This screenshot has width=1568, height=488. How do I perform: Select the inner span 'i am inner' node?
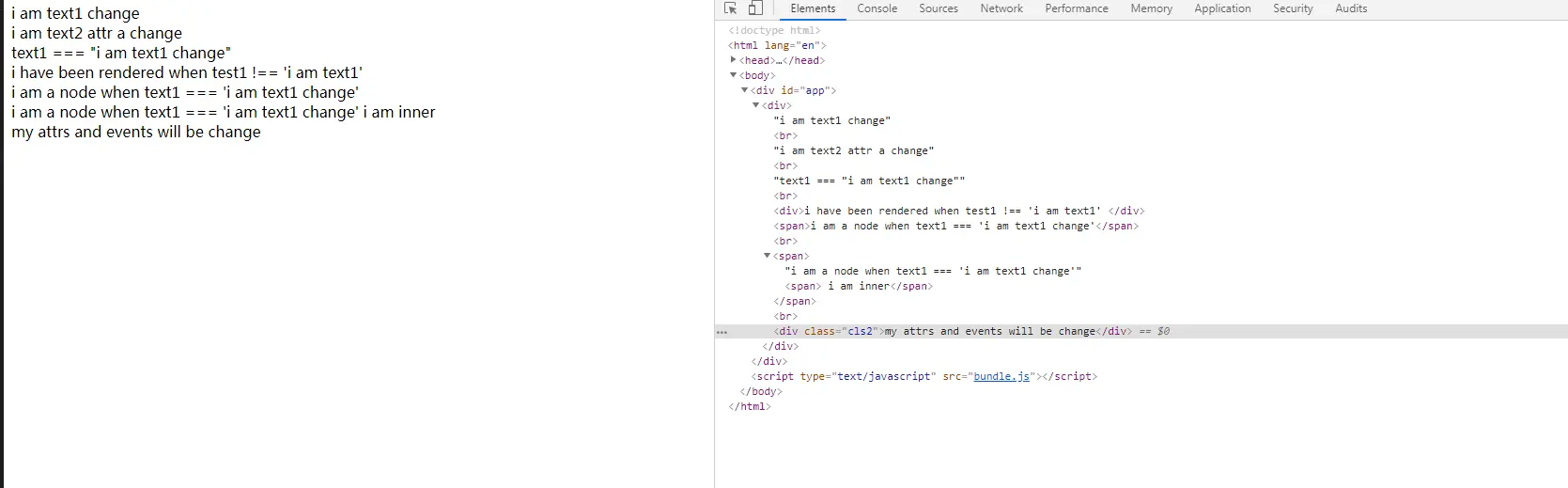pos(859,286)
